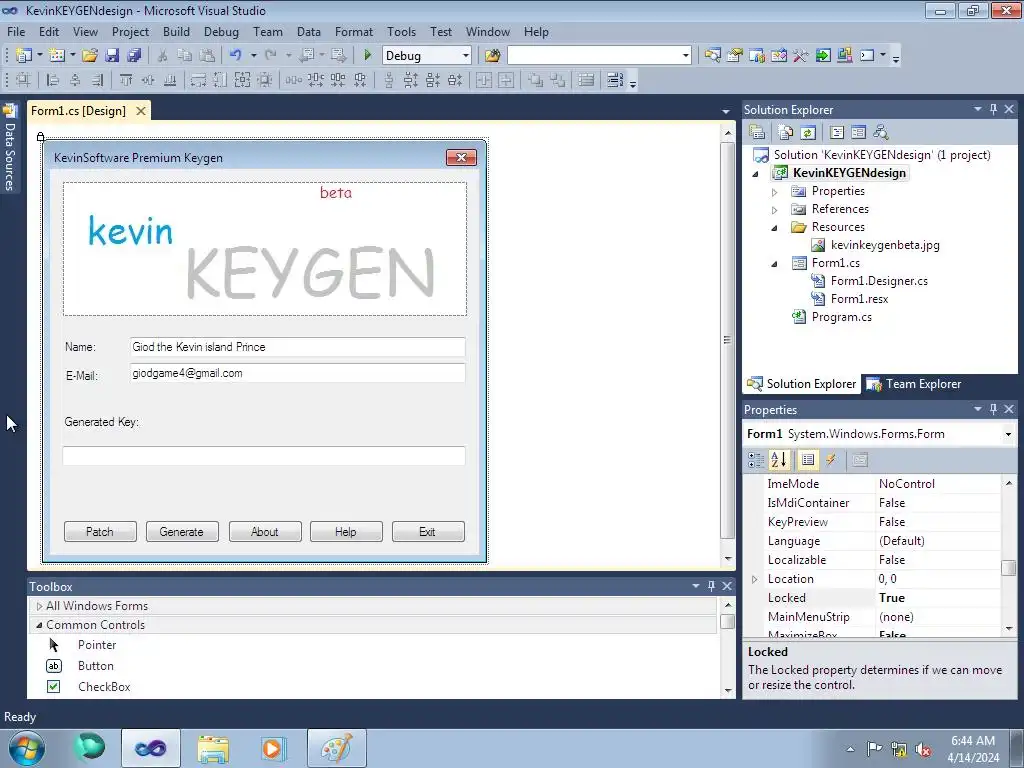Click Show All Files in Solution Explorer
Image resolution: width=1024 pixels, height=768 pixels.
tap(786, 133)
